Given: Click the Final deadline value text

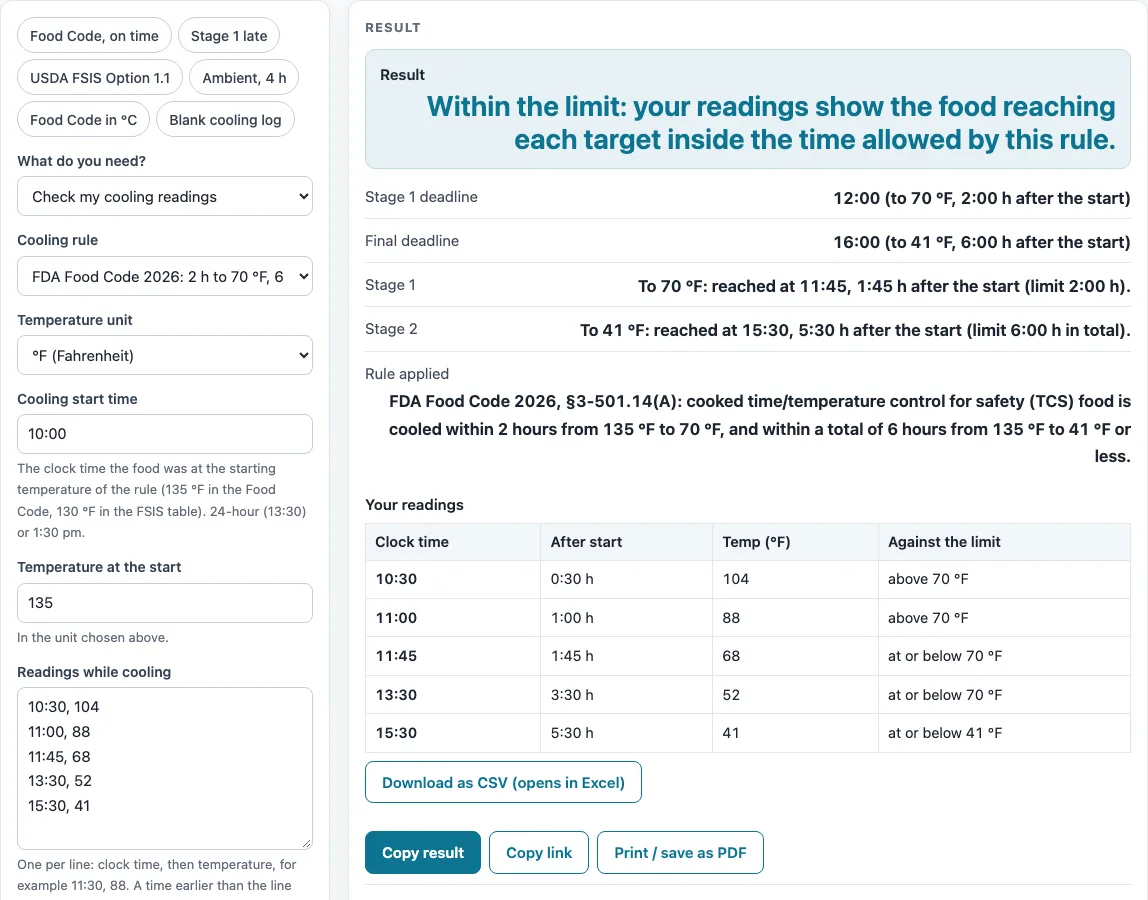Looking at the screenshot, I should pyautogui.click(x=982, y=242).
